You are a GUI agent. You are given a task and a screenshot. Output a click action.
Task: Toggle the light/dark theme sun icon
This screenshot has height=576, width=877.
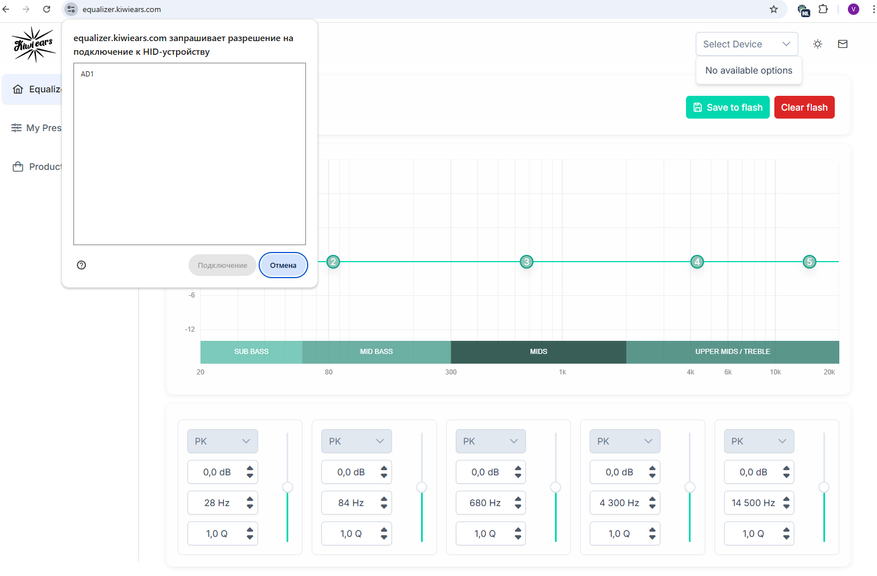(x=818, y=44)
